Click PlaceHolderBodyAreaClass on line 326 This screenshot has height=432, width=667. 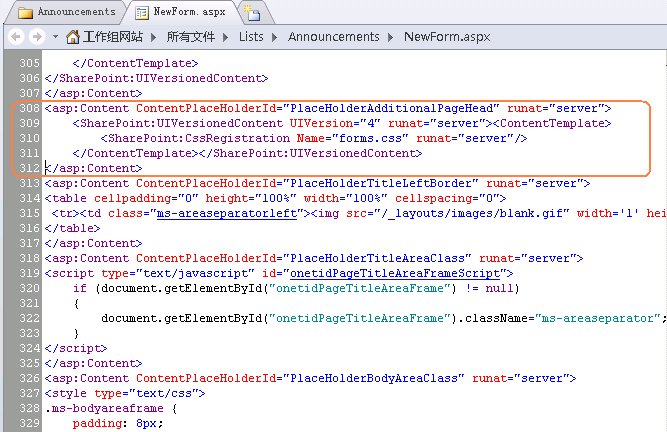pos(373,378)
